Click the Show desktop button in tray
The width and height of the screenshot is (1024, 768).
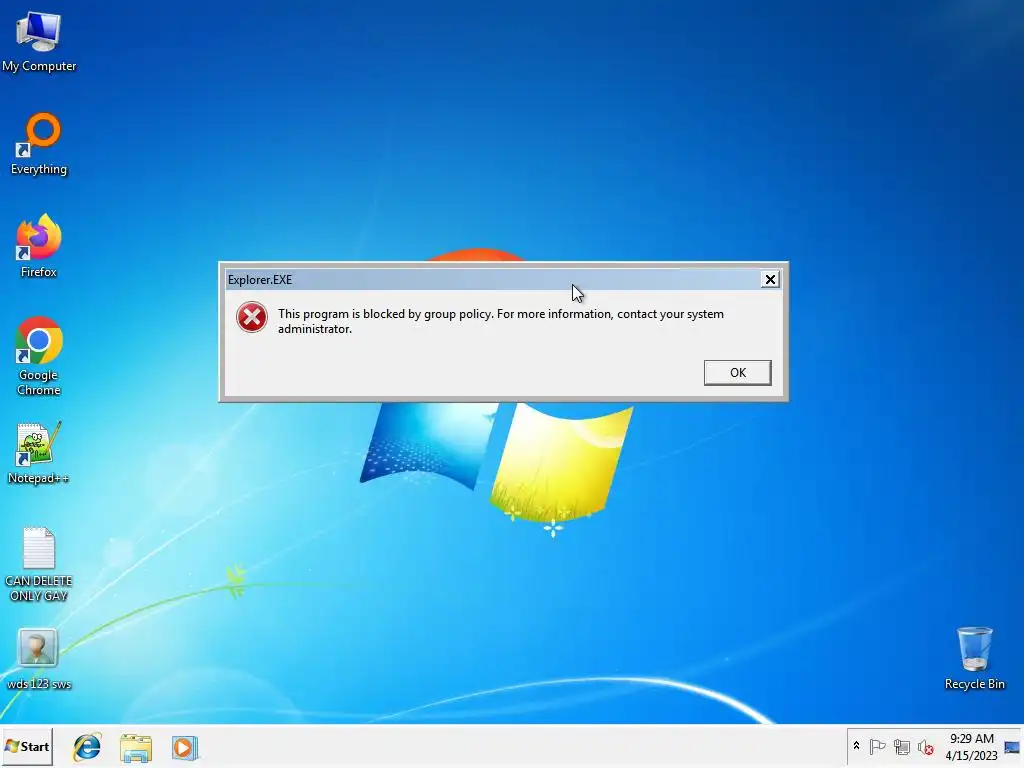1012,747
